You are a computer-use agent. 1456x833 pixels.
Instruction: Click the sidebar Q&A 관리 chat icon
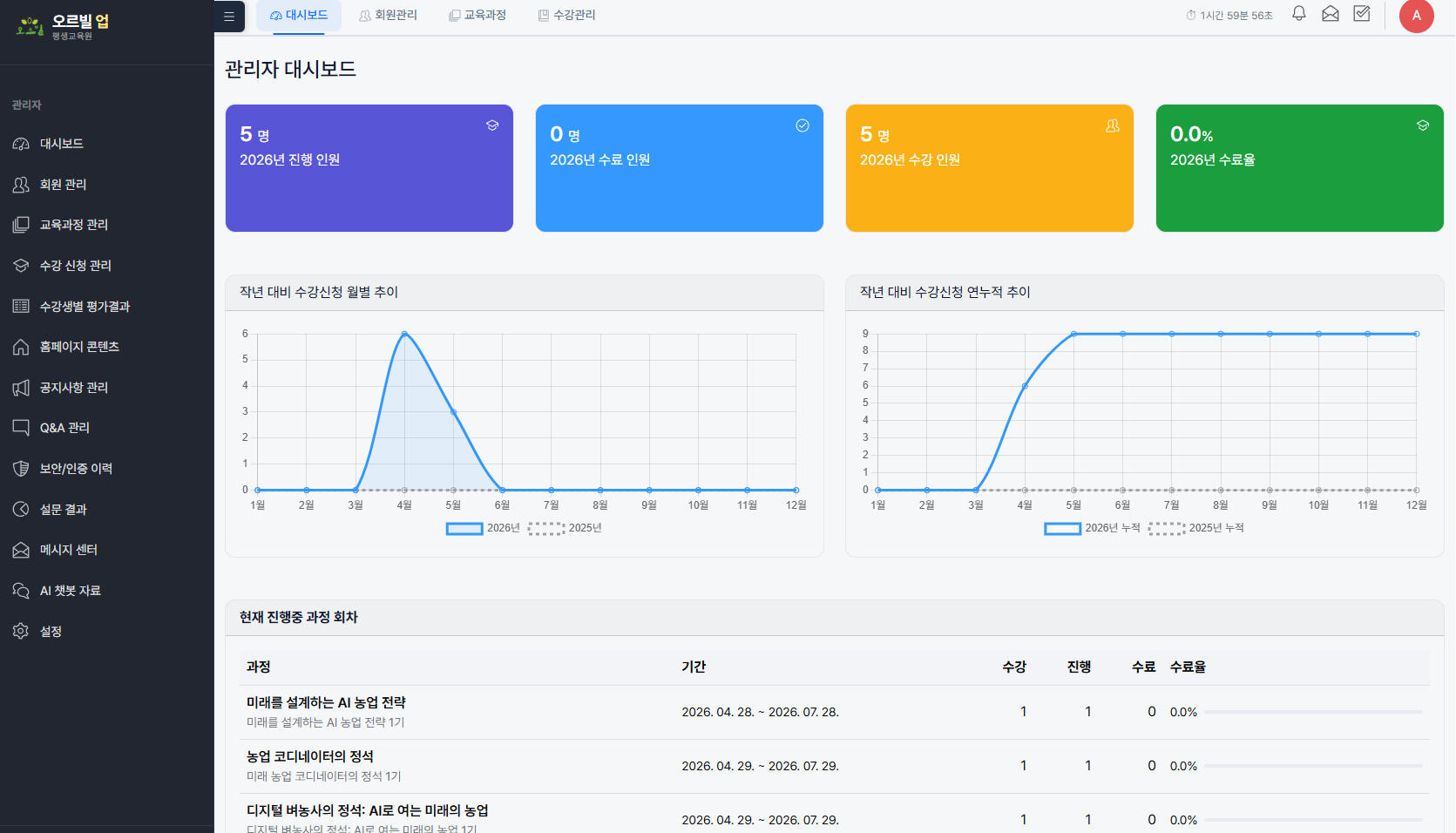click(21, 428)
